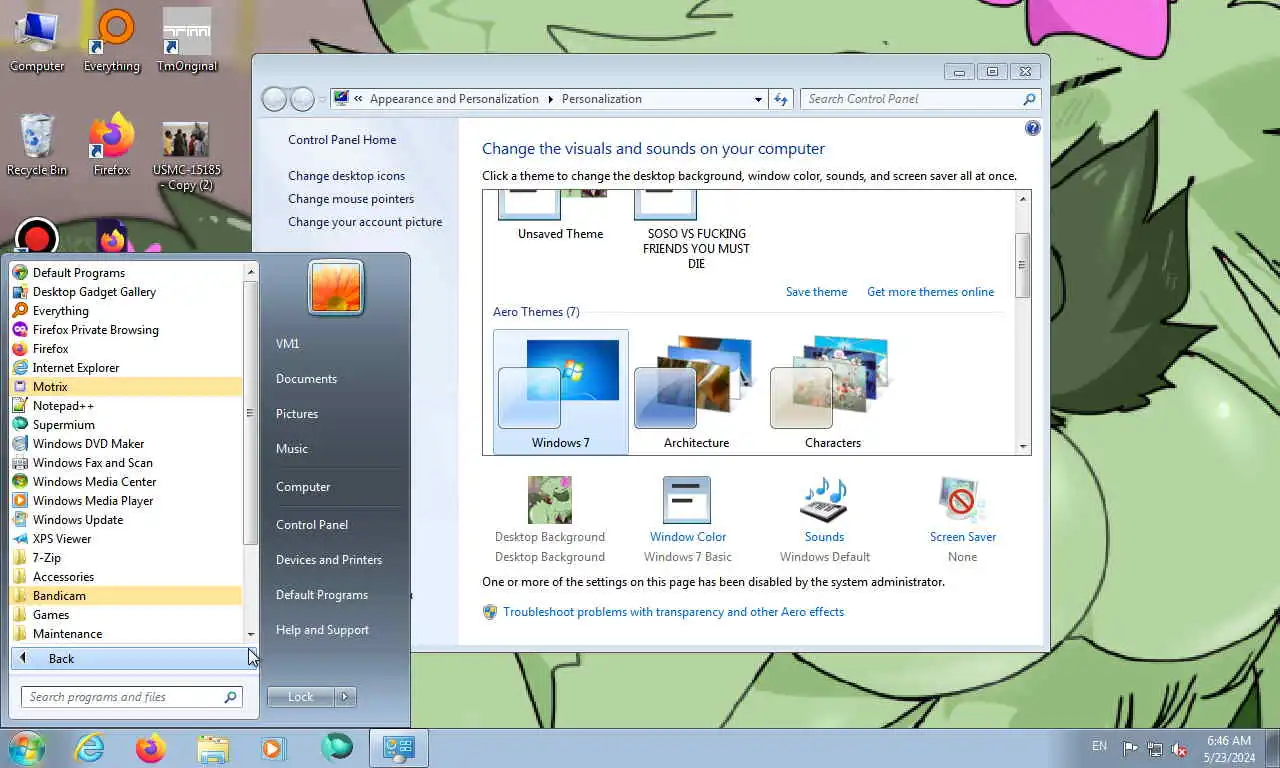Open Troubleshoot problems with transparency link
Viewport: 1280px width, 768px height.
[x=673, y=612]
